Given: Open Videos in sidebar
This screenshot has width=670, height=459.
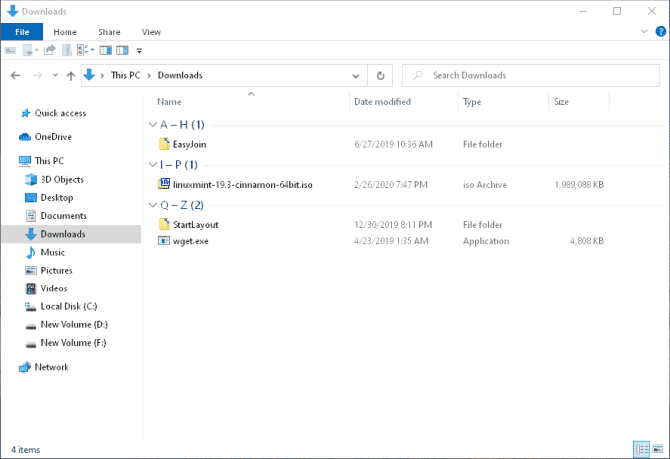Looking at the screenshot, I should coord(54,288).
